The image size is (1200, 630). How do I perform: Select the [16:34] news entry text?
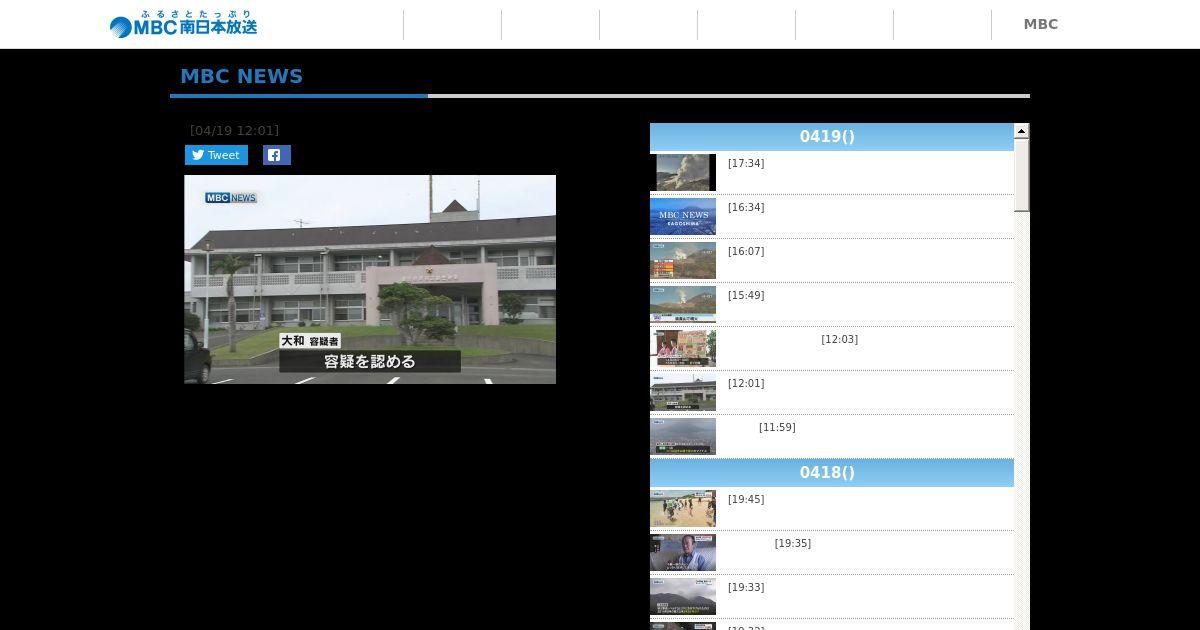[746, 207]
